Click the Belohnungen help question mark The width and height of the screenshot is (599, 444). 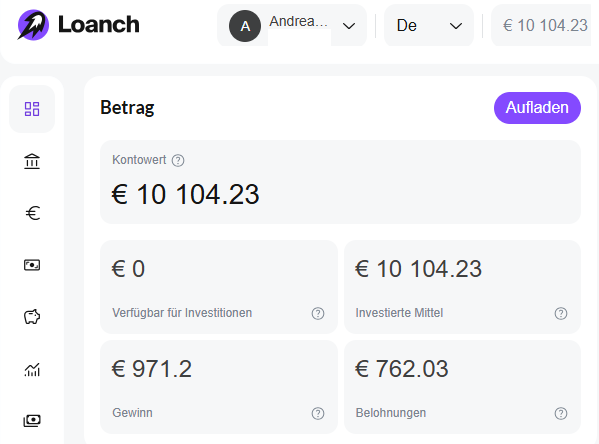tap(561, 413)
